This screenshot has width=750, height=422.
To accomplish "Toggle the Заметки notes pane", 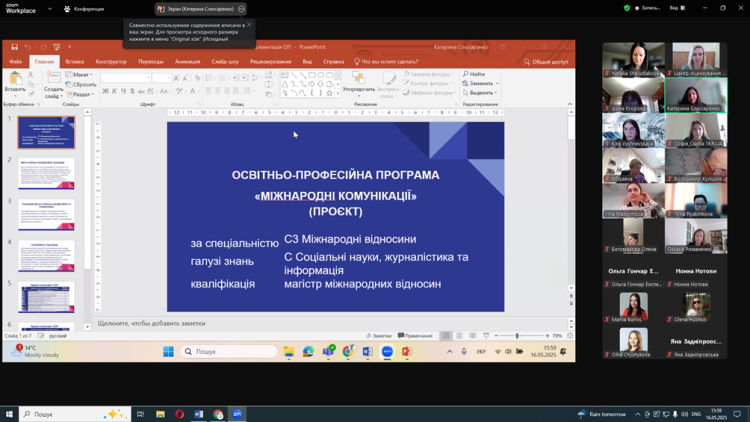I will (379, 336).
